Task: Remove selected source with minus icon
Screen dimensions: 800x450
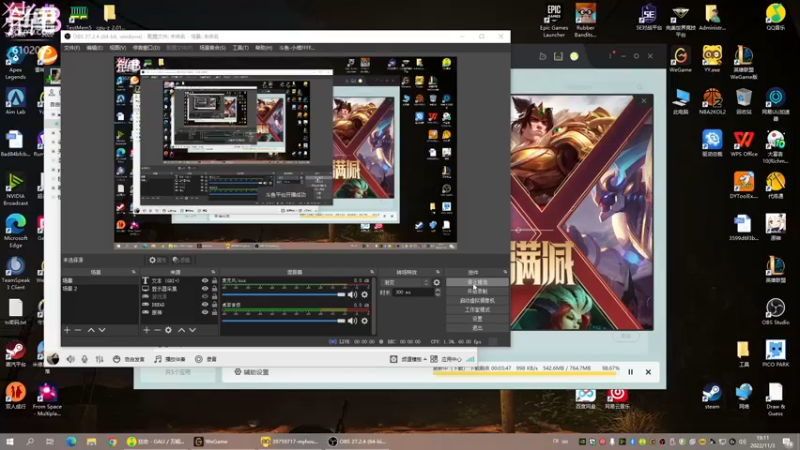Action: 157,330
